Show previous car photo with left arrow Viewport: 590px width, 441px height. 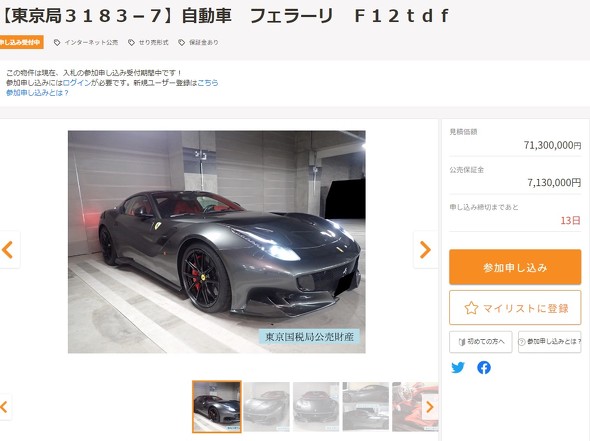[8, 249]
